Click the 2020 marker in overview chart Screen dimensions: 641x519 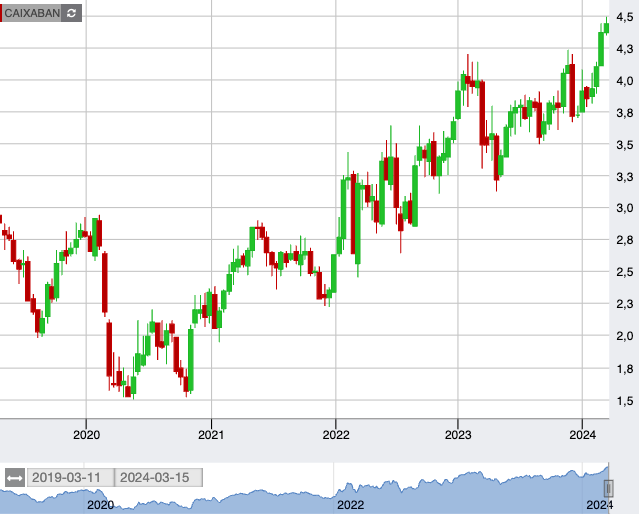[x=101, y=506]
